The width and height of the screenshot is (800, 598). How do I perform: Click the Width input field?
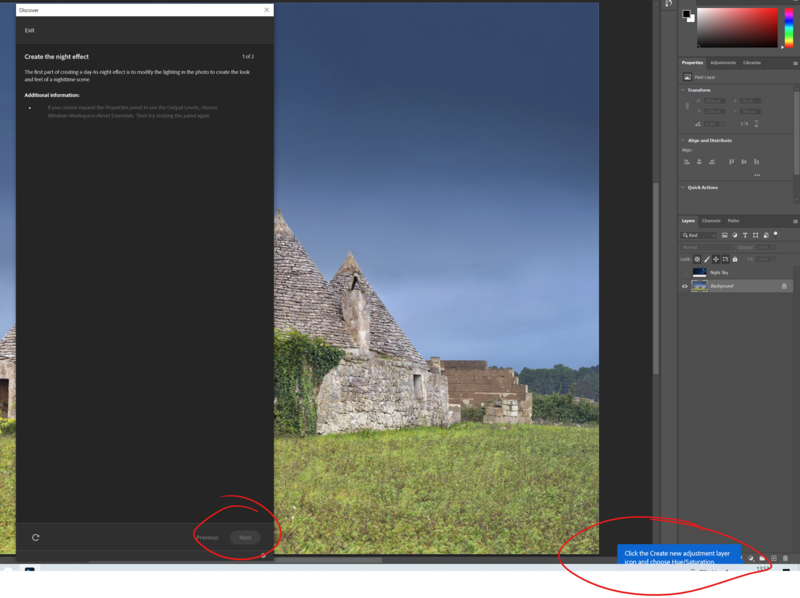coord(714,101)
